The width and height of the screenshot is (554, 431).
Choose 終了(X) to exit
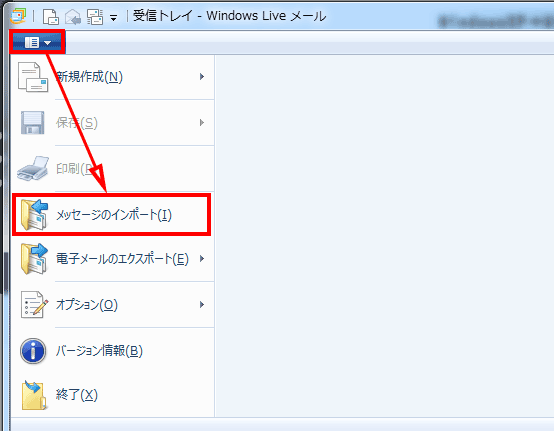[x=113, y=395]
